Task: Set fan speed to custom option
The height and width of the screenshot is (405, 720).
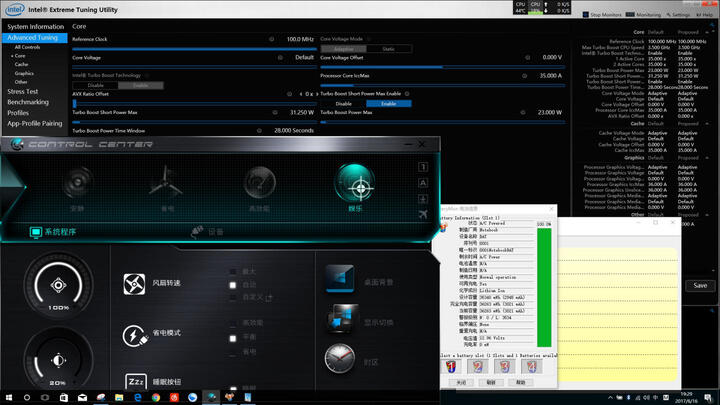Action: coord(233,298)
